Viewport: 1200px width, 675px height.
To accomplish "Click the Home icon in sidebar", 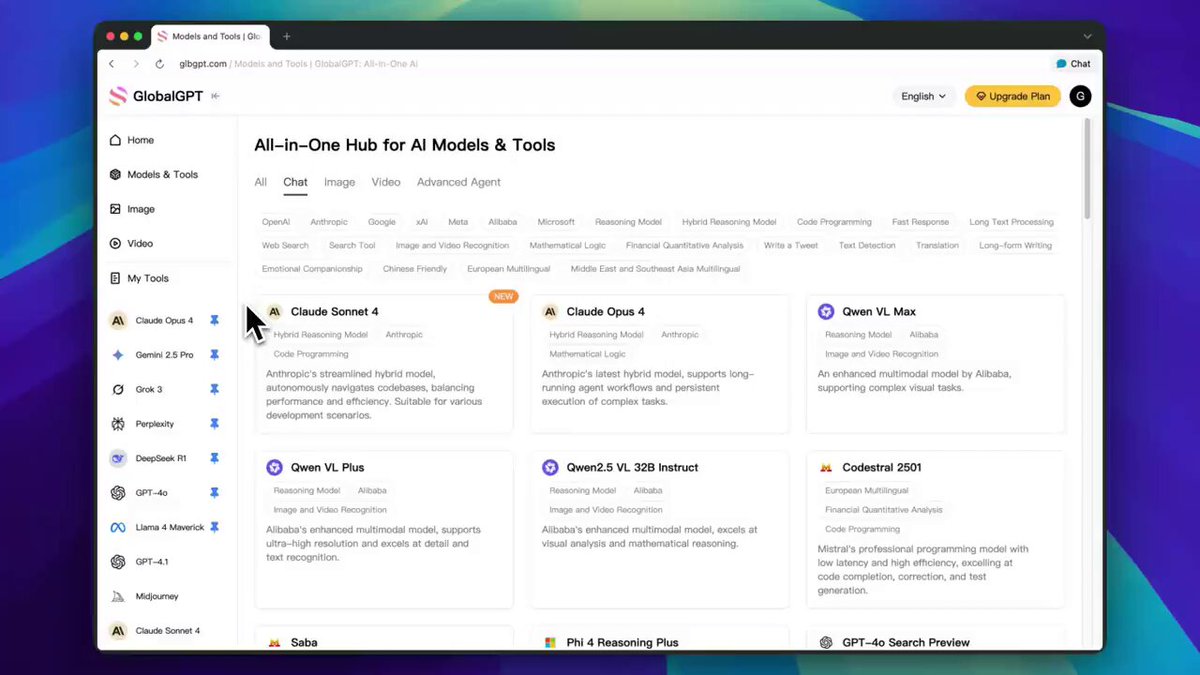I will click(x=116, y=140).
